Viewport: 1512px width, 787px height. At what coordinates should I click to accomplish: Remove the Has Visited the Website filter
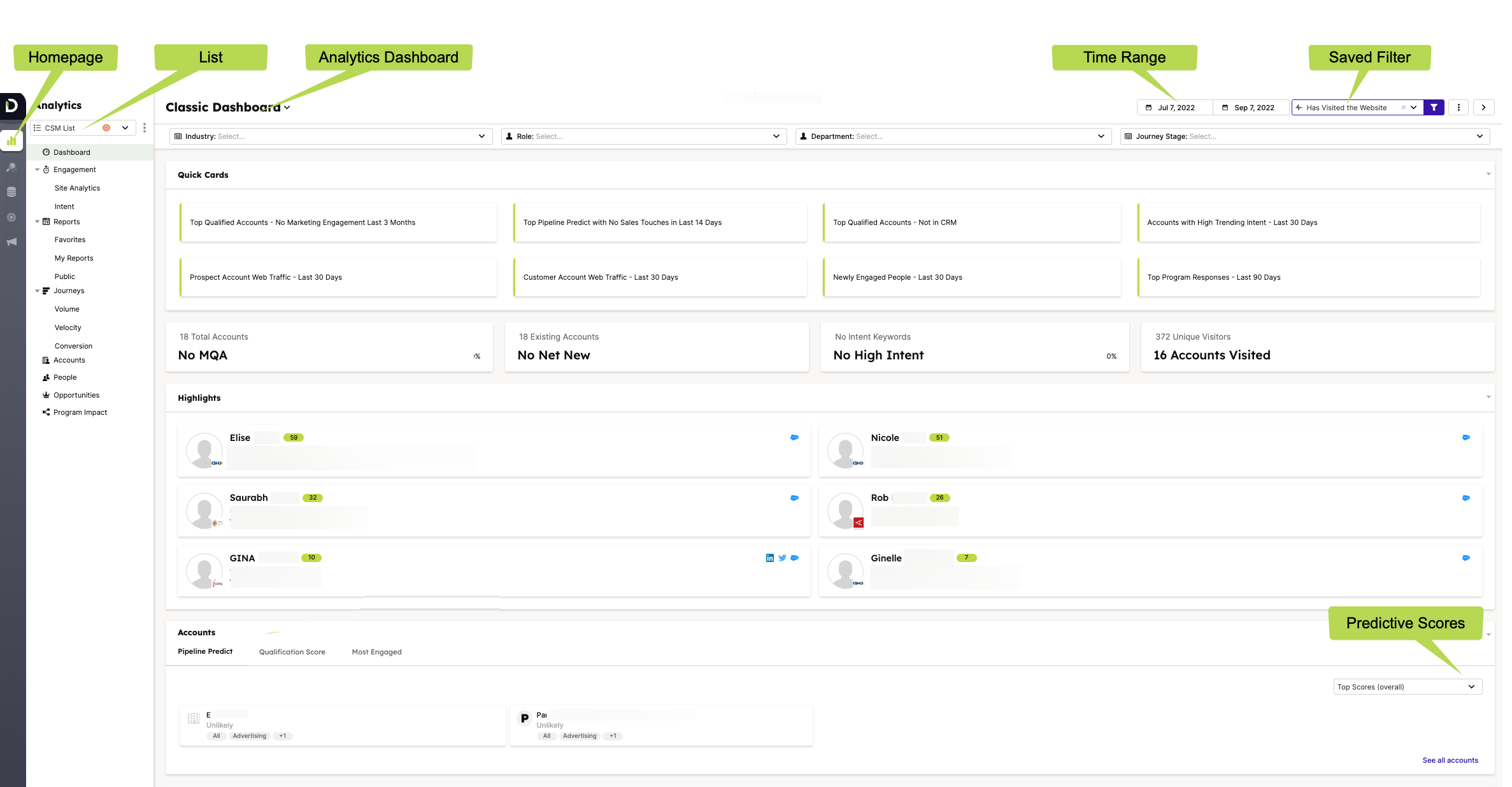pos(1404,107)
